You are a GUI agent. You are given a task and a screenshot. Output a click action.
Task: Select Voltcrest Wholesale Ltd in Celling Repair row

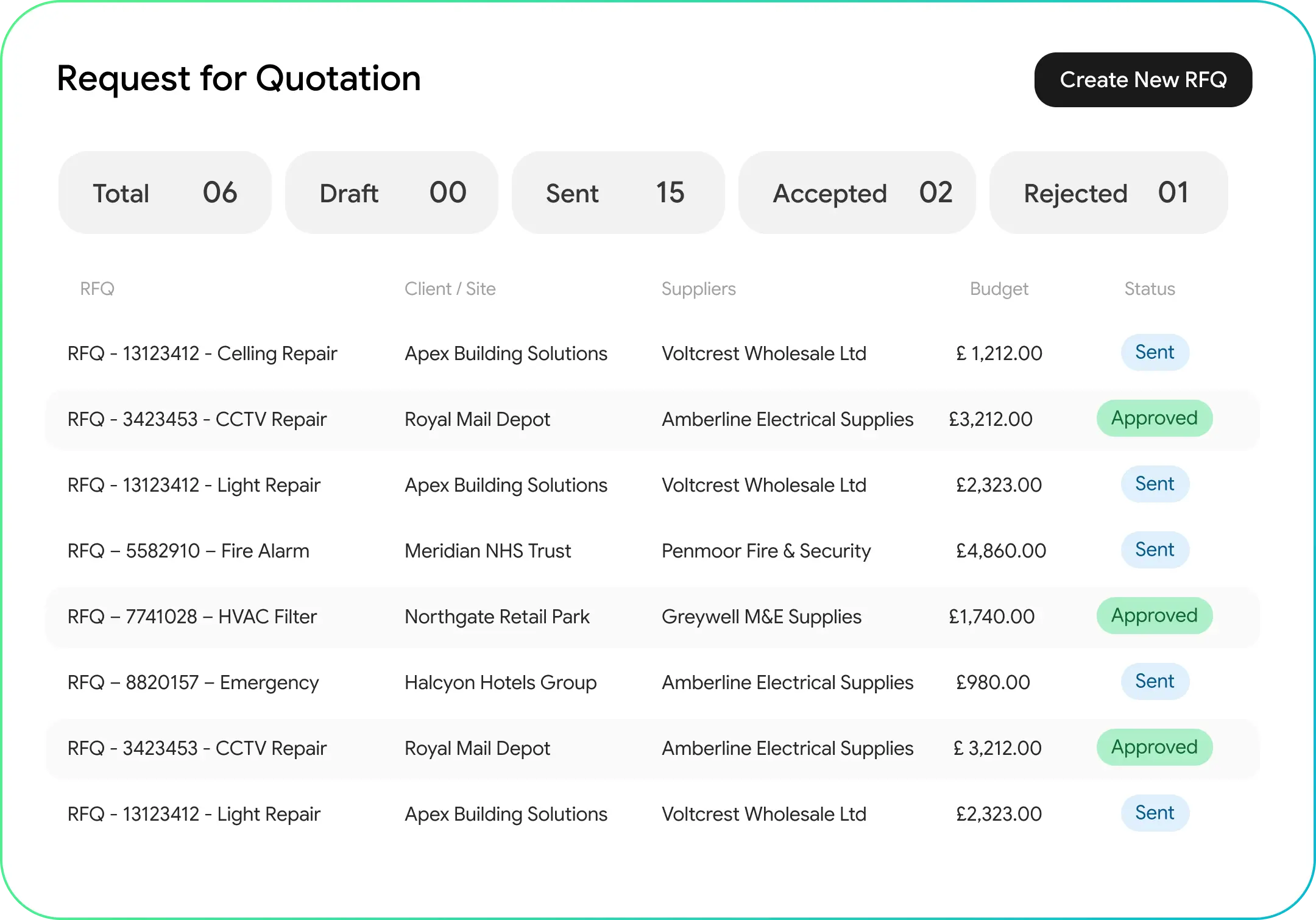pos(764,353)
